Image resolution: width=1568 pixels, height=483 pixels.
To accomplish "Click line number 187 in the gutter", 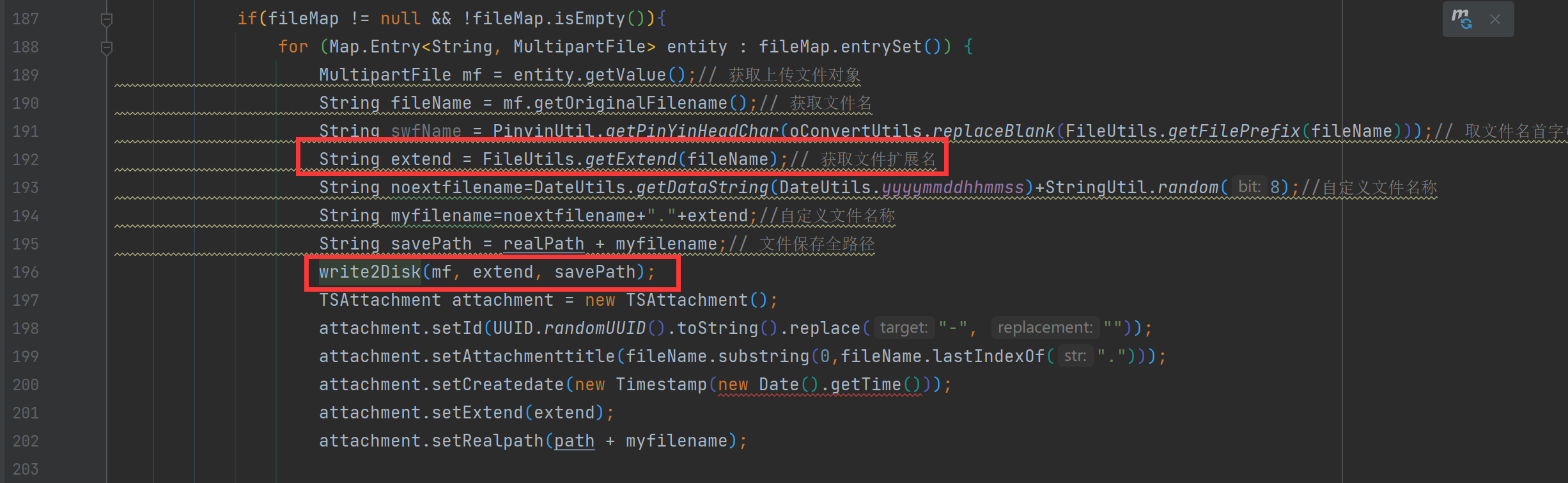I will coord(26,19).
